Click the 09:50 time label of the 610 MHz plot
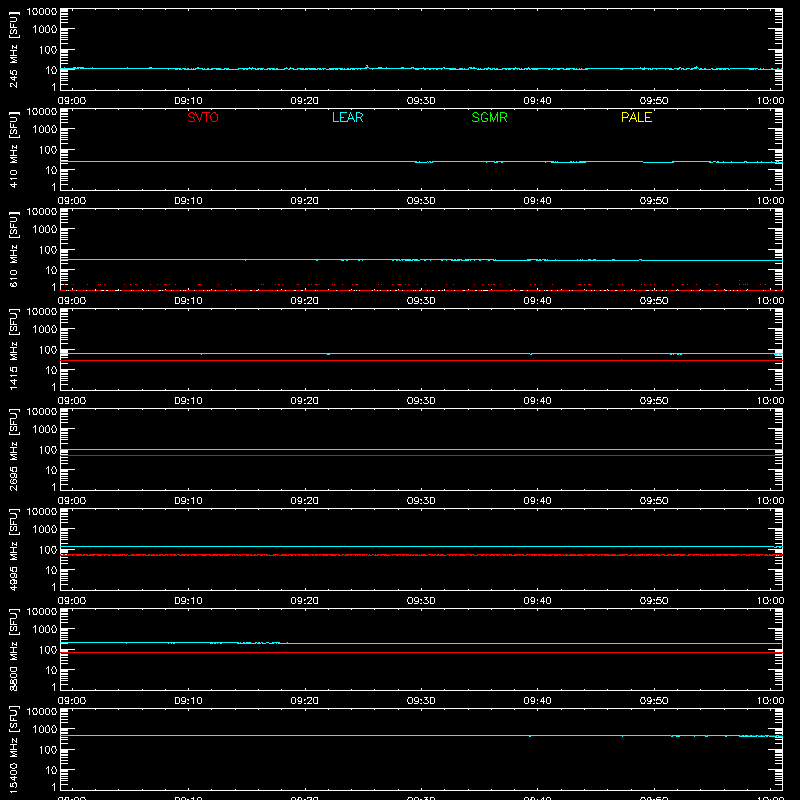 pyautogui.click(x=654, y=301)
